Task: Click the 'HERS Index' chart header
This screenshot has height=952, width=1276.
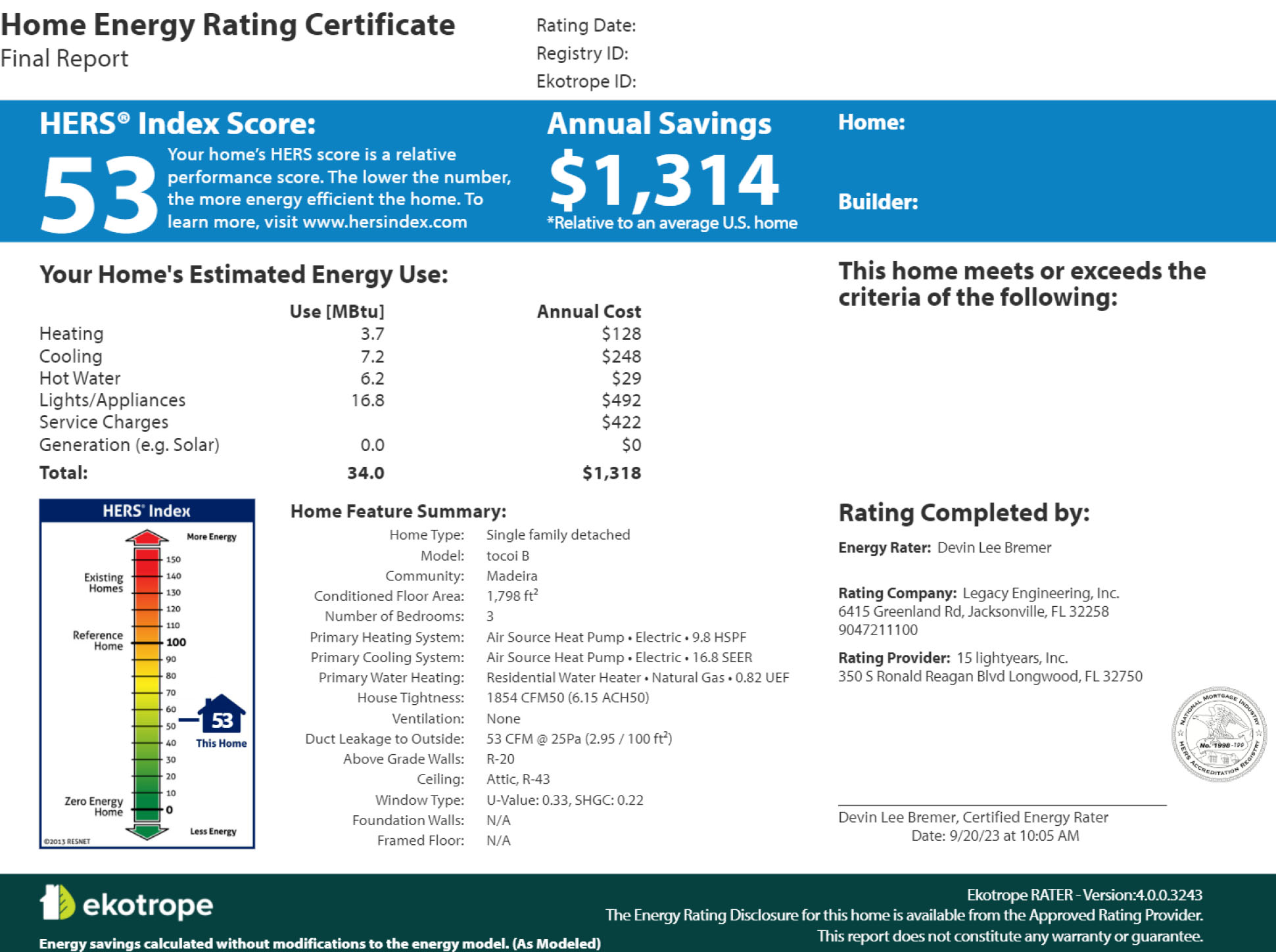Action: (147, 511)
